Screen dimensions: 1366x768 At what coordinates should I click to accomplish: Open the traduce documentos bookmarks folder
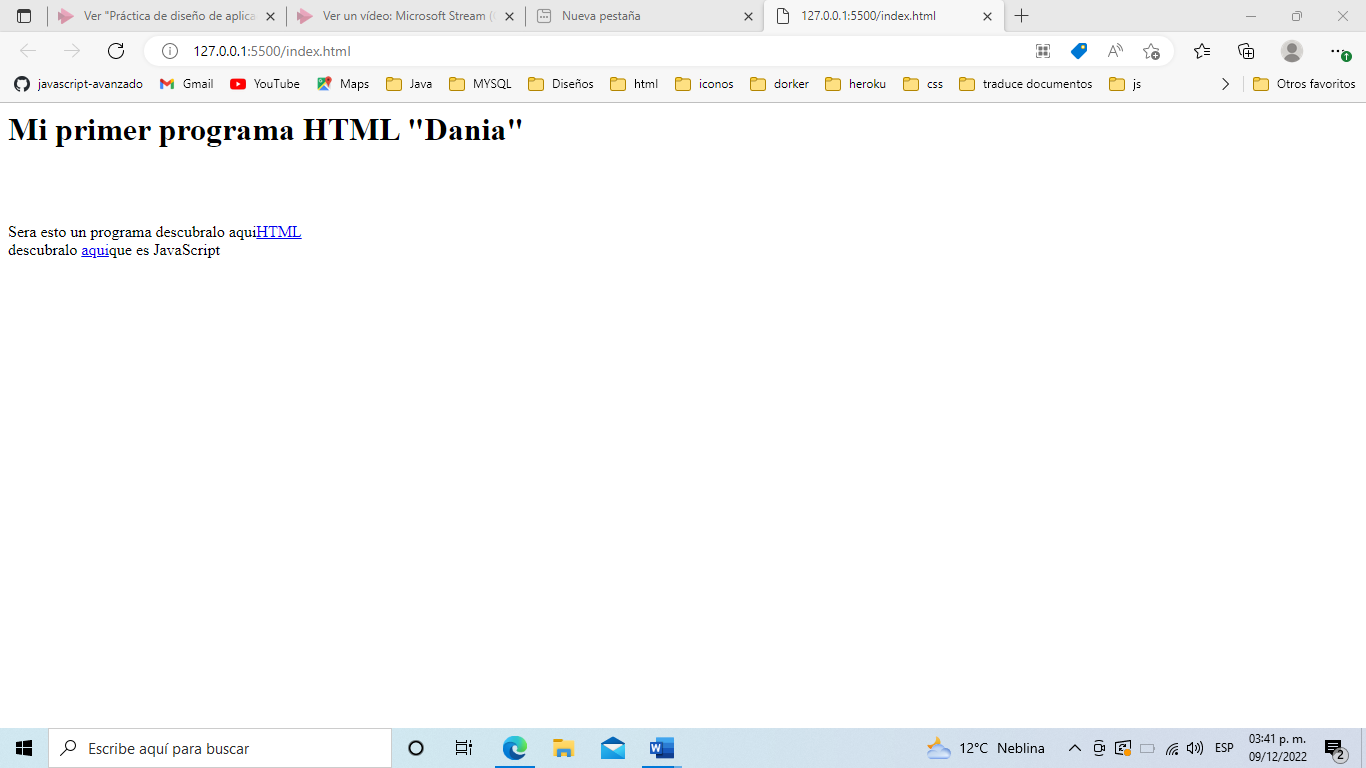tap(1026, 84)
